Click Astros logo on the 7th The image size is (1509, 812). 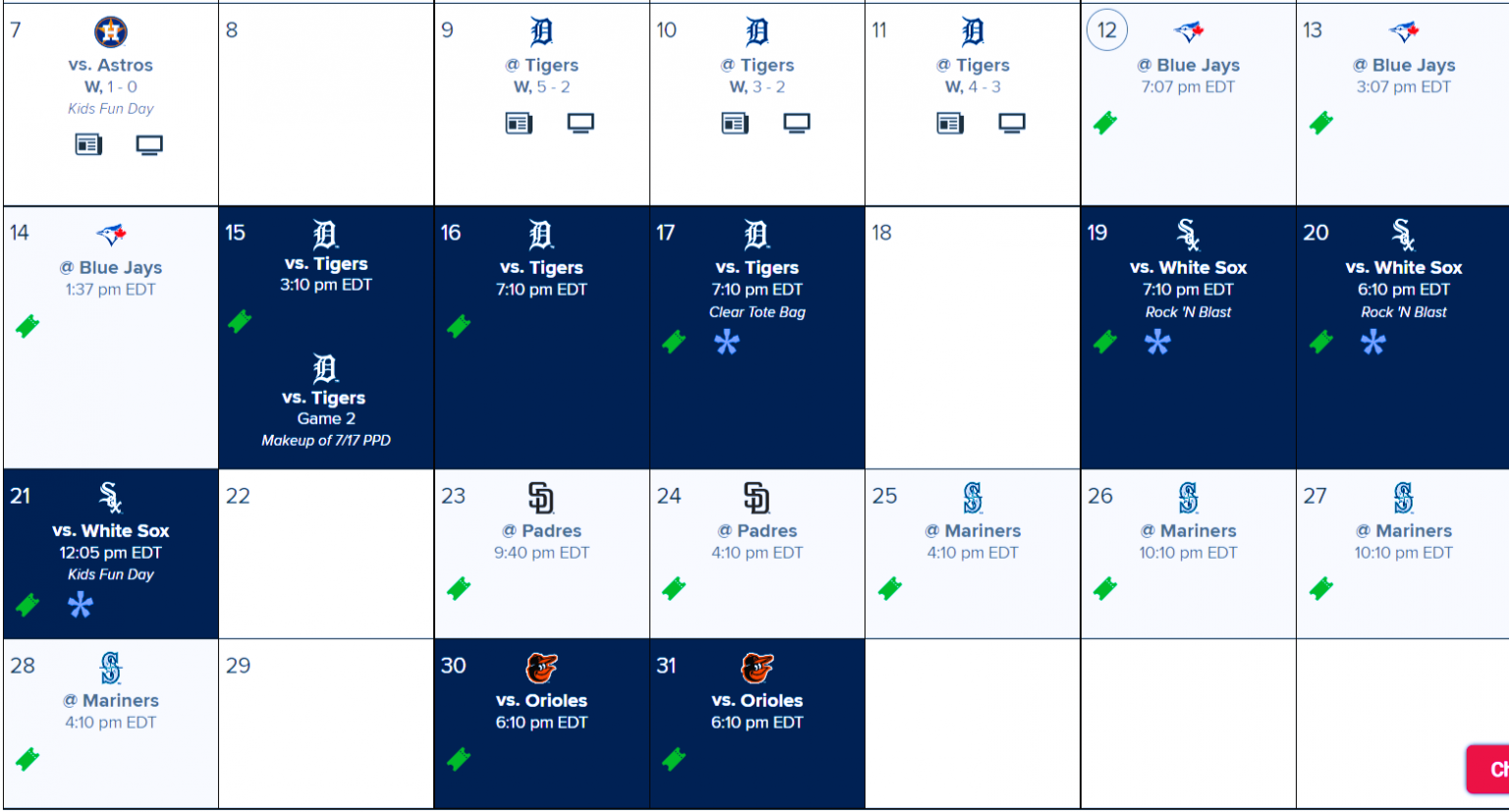[x=110, y=32]
